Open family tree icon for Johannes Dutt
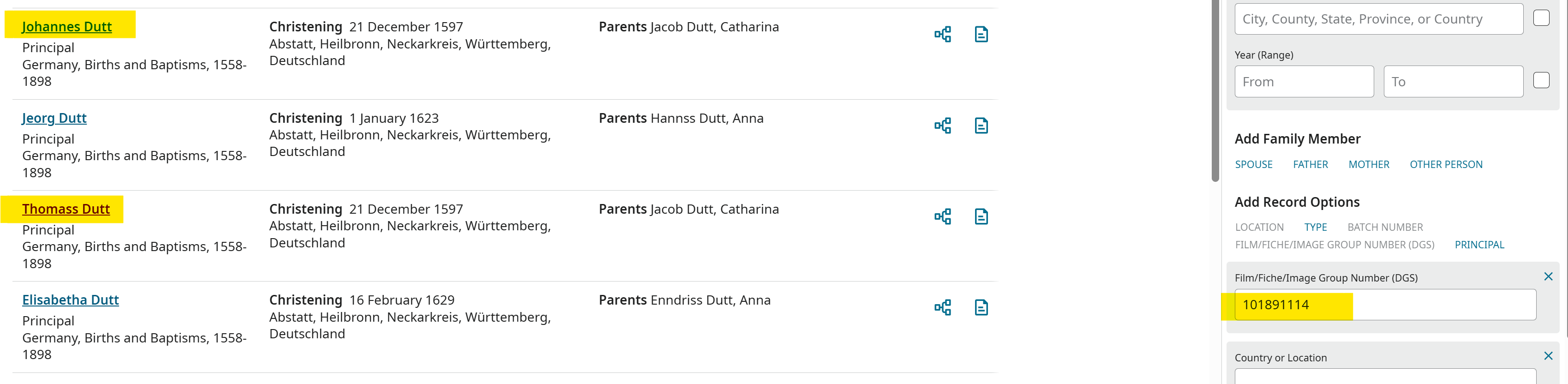The height and width of the screenshot is (384, 1568). (942, 35)
